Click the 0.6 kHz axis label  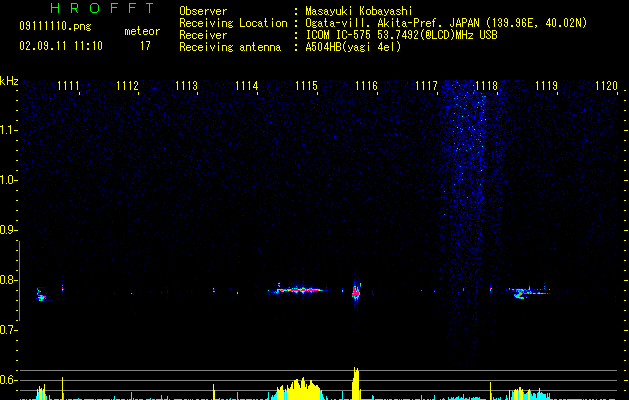coord(8,380)
